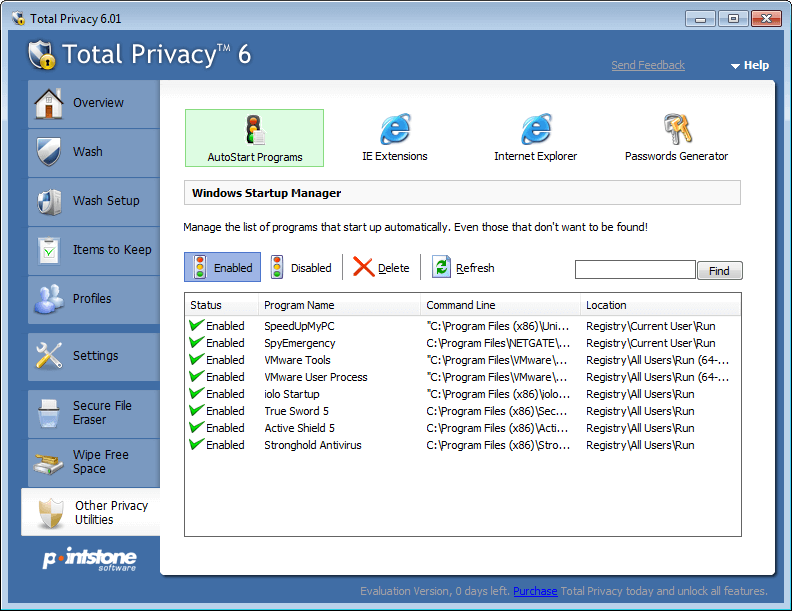Click the green Refresh arrows icon

click(x=441, y=267)
